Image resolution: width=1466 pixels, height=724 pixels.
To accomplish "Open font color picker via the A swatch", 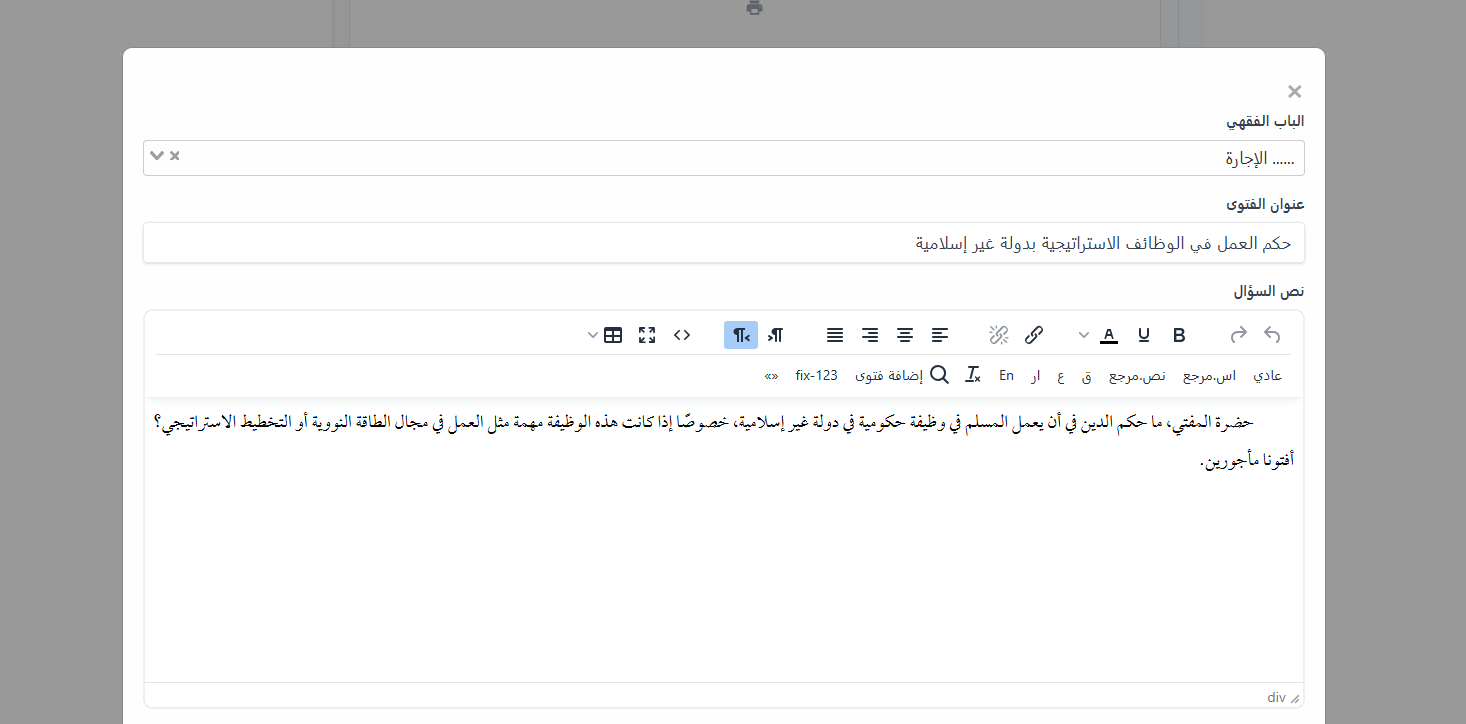I will pyautogui.click(x=1108, y=335).
